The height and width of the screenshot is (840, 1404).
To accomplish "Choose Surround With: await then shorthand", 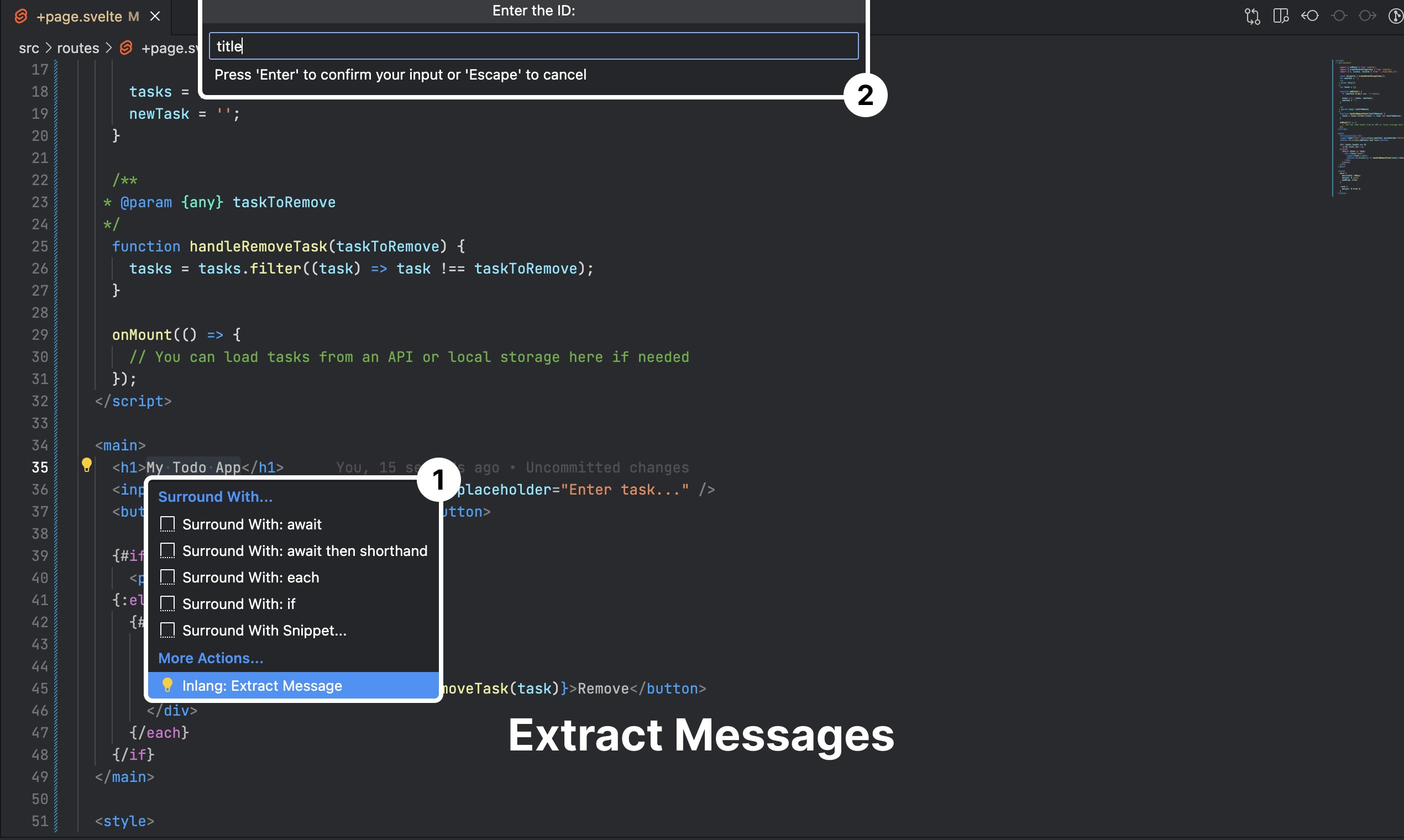I will click(294, 551).
